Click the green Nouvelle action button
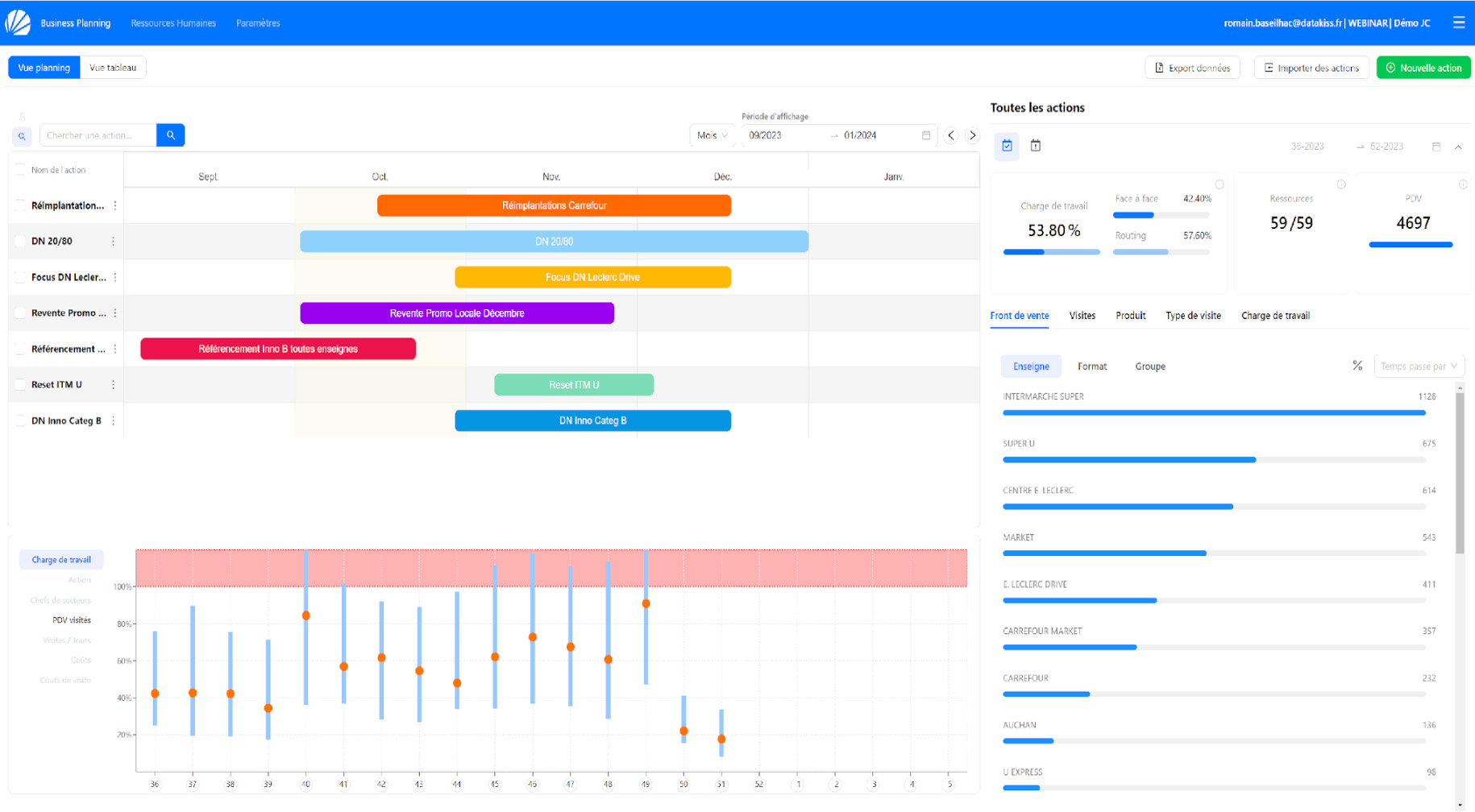Screen dimensions: 1475x812 [1423, 68]
